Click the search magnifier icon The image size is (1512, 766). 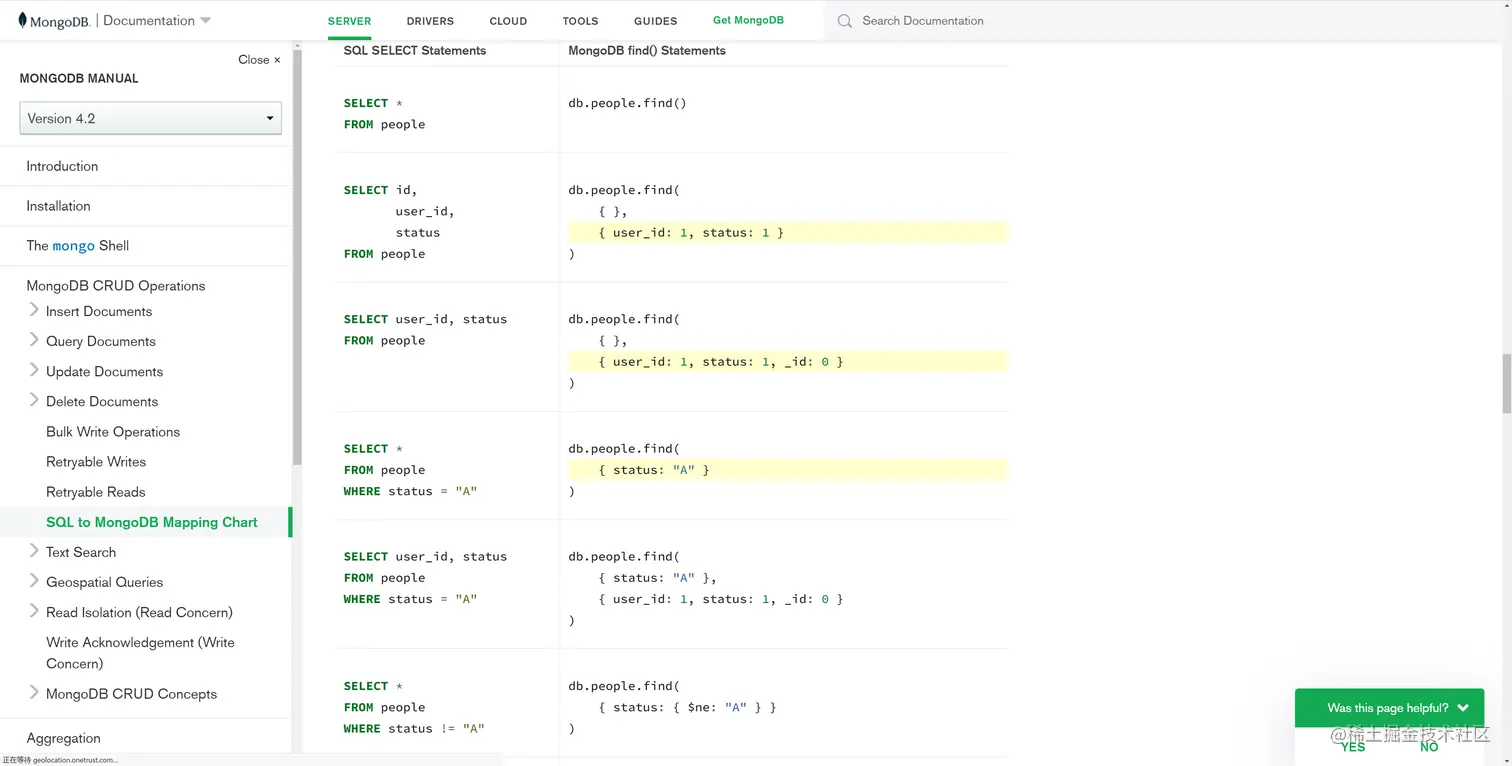[845, 21]
